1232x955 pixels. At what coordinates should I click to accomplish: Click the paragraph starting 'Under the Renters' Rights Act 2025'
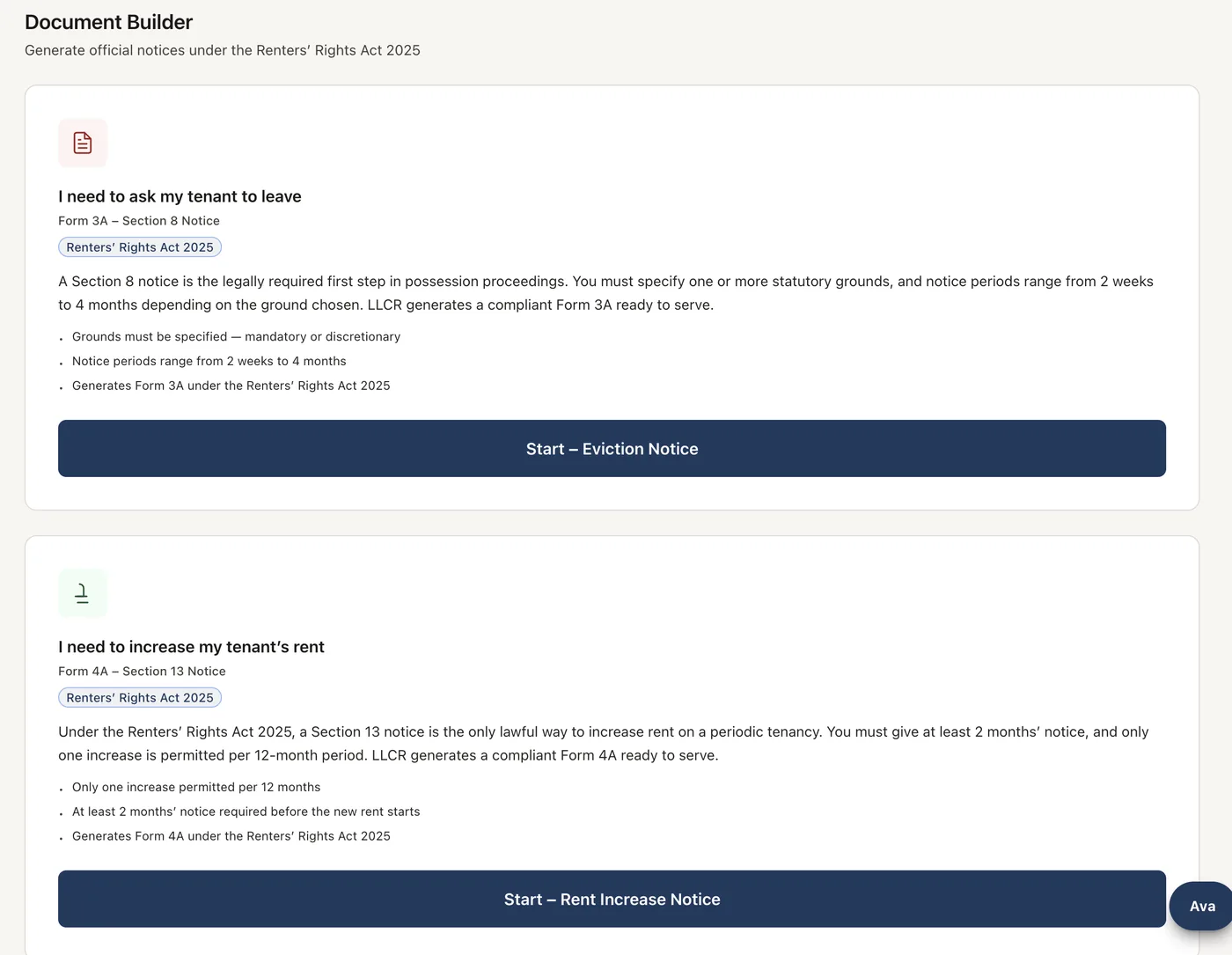(605, 744)
